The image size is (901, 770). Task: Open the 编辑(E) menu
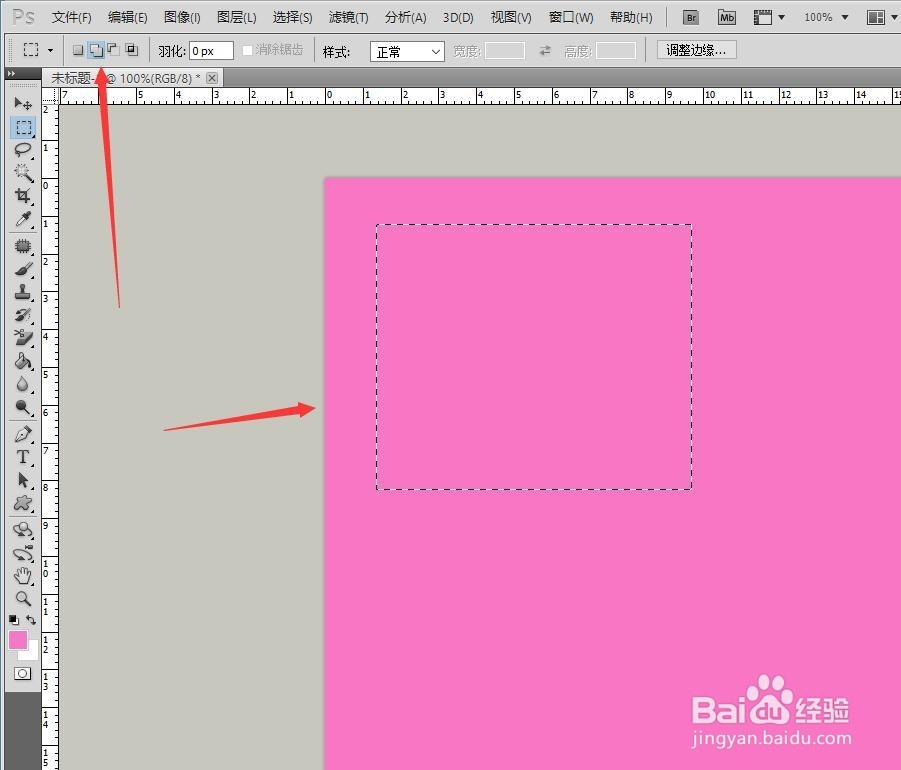[128, 17]
